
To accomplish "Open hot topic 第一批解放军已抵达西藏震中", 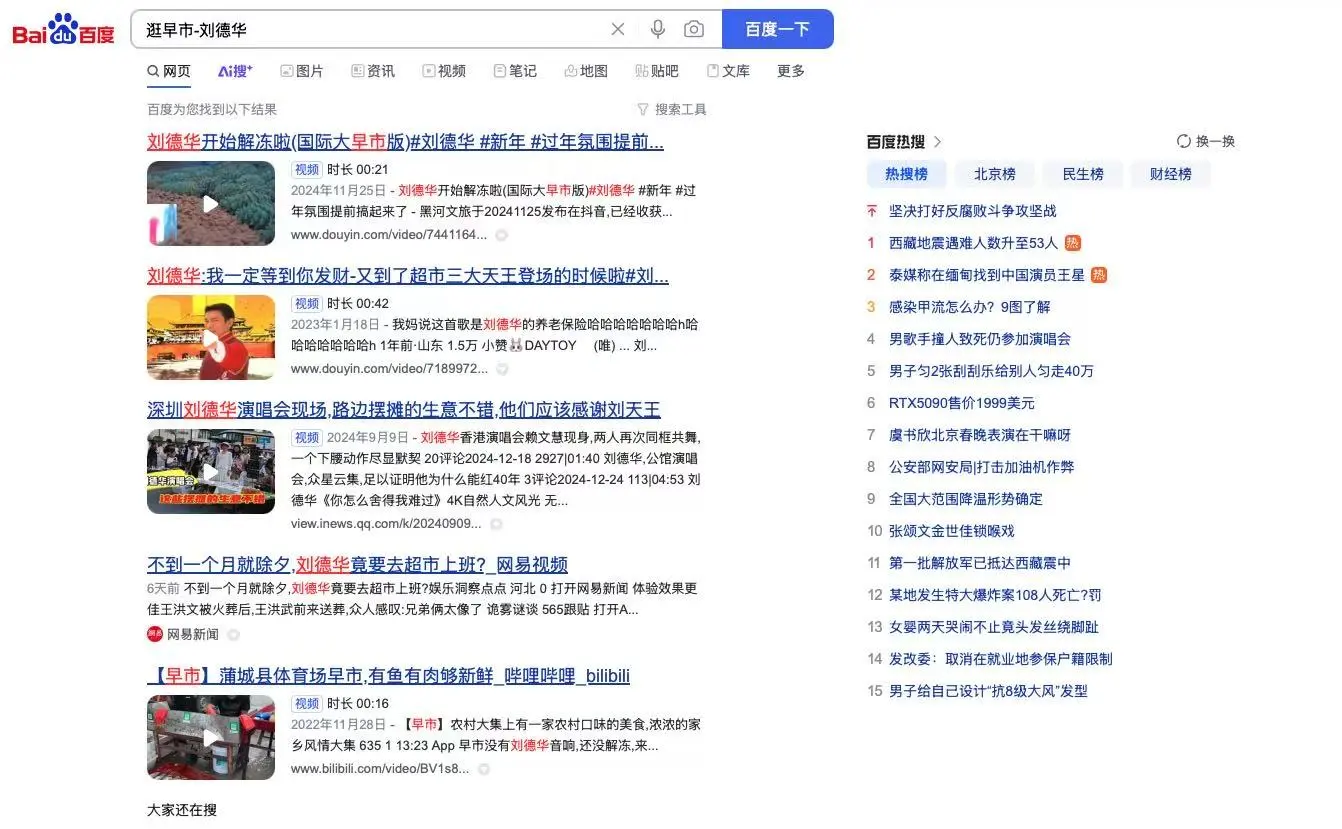I will pyautogui.click(x=980, y=563).
